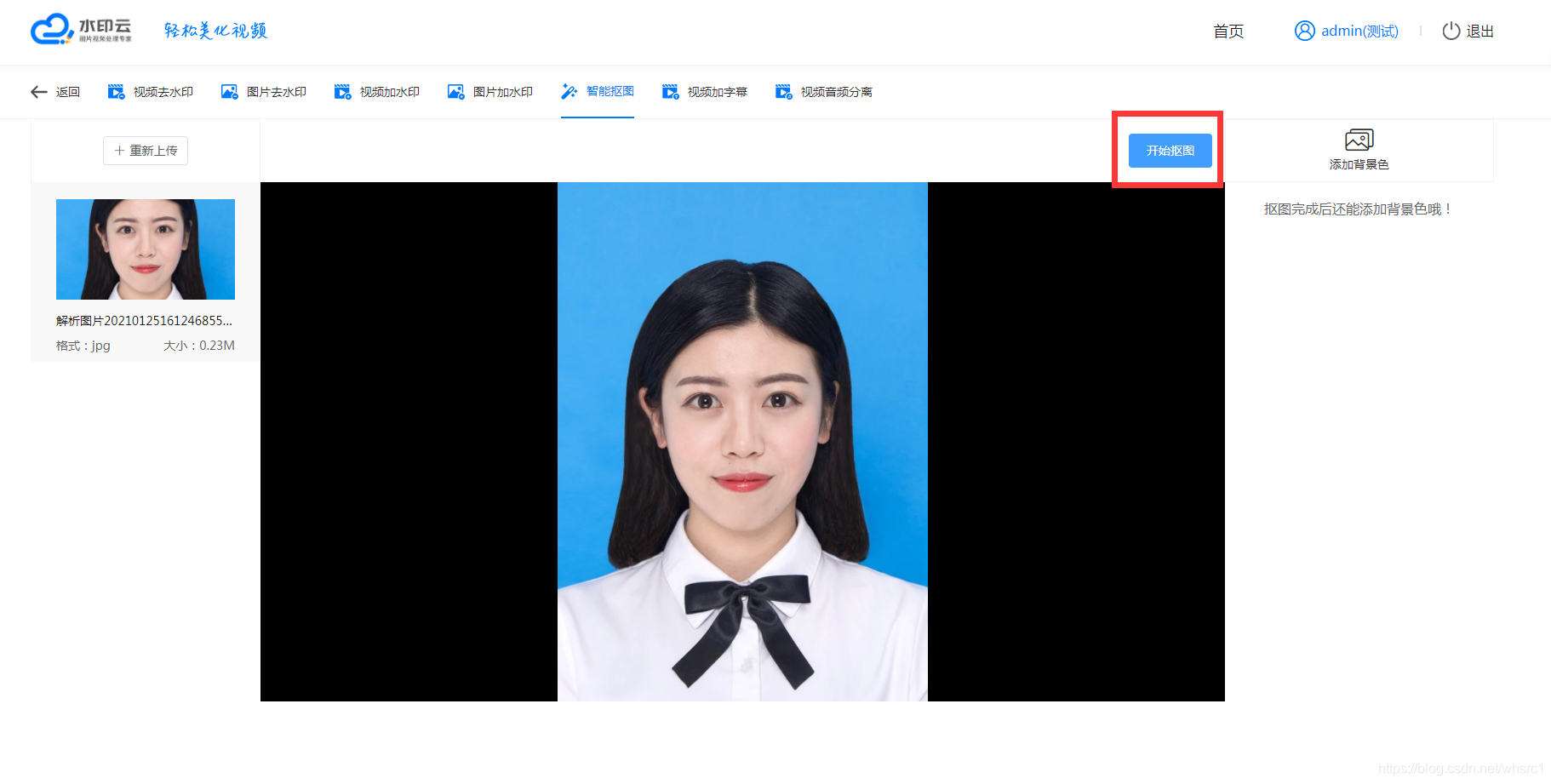The image size is (1551, 784).
Task: Click the hint 抠图完成后还能添加背景色哦！
Action: tap(1359, 209)
